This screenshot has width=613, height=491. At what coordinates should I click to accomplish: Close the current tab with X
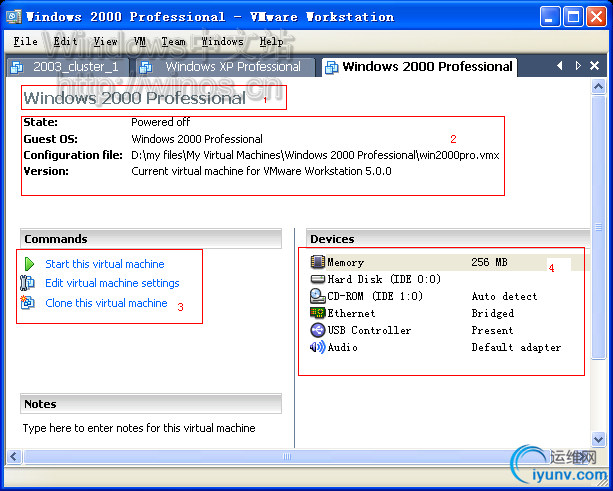595,66
